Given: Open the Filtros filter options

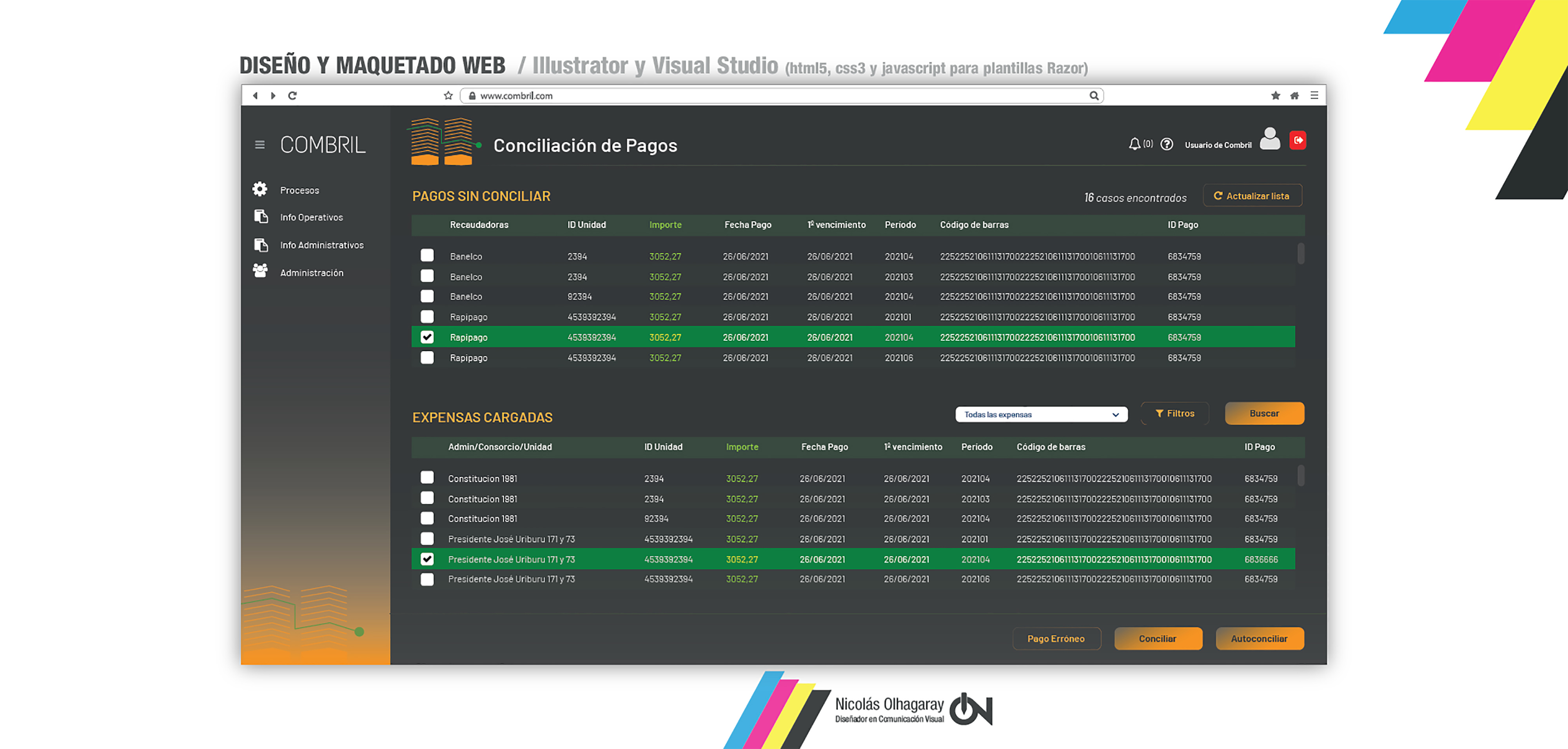Looking at the screenshot, I should pyautogui.click(x=1174, y=413).
